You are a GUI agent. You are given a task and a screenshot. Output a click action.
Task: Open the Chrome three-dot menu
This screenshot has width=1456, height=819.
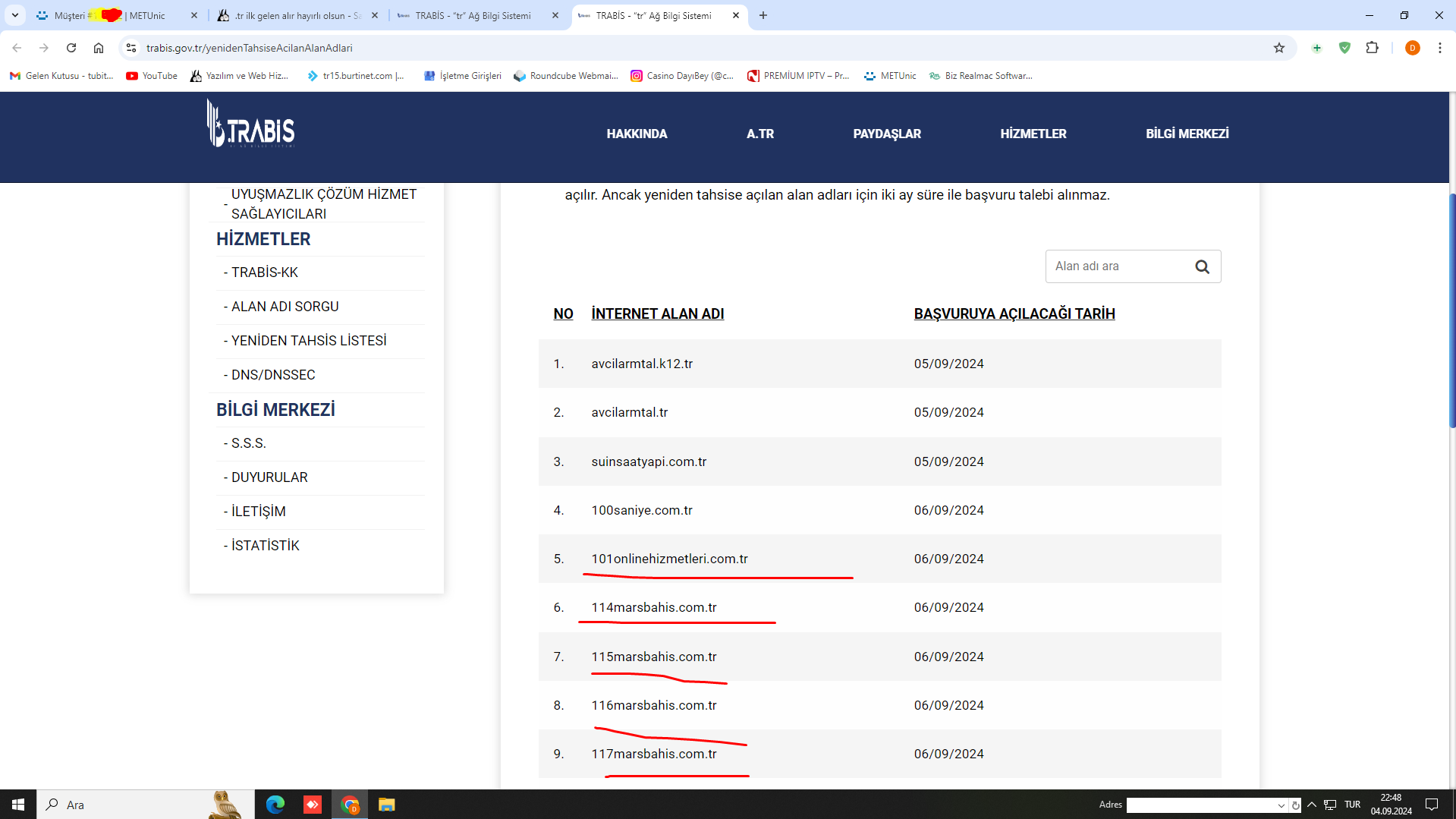click(x=1439, y=48)
